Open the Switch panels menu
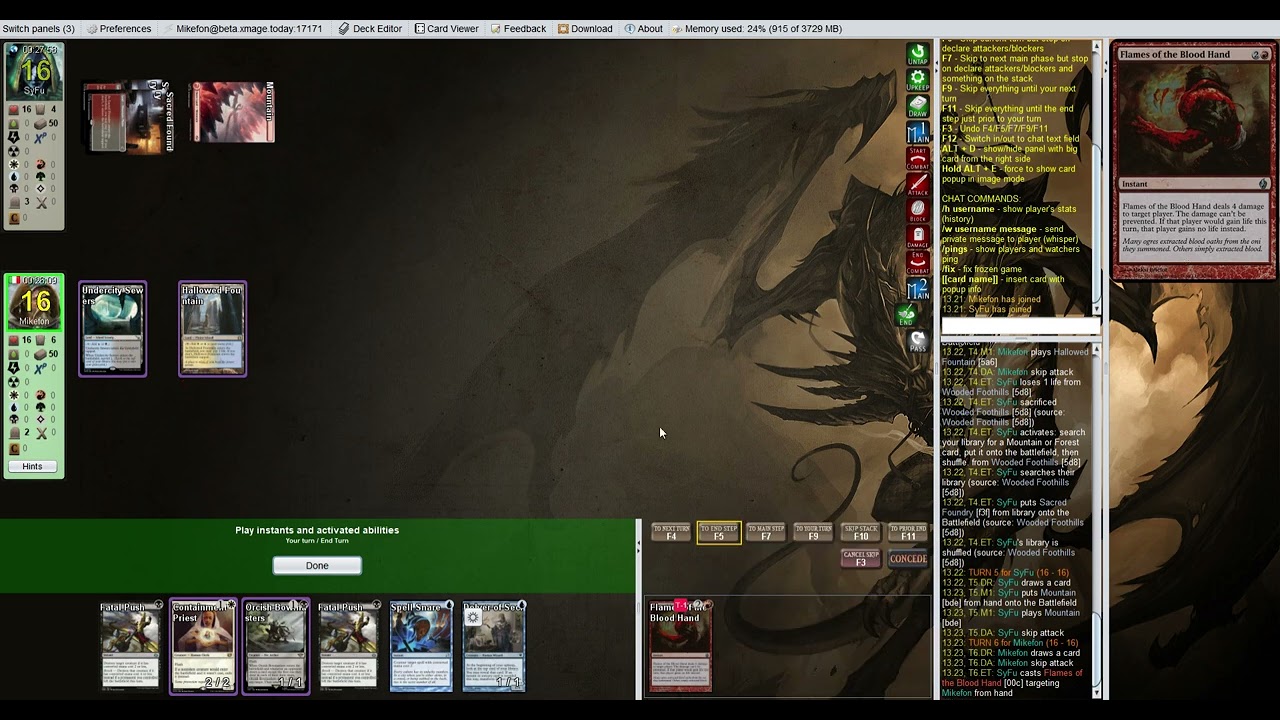This screenshot has height=720, width=1280. tap(39, 29)
